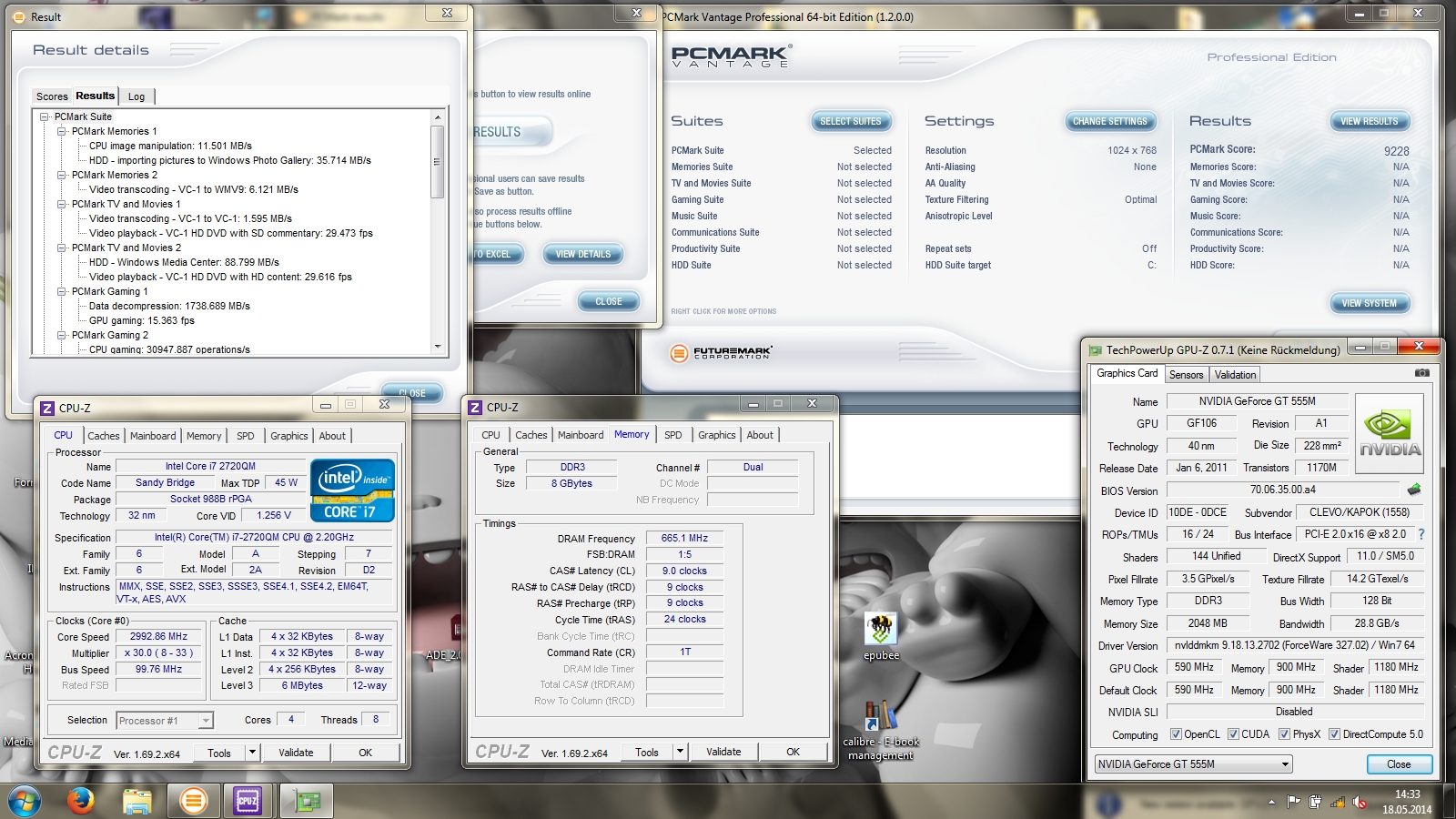Open the epubee desktop shortcut
Screen dimensions: 1456x819
click(881, 637)
